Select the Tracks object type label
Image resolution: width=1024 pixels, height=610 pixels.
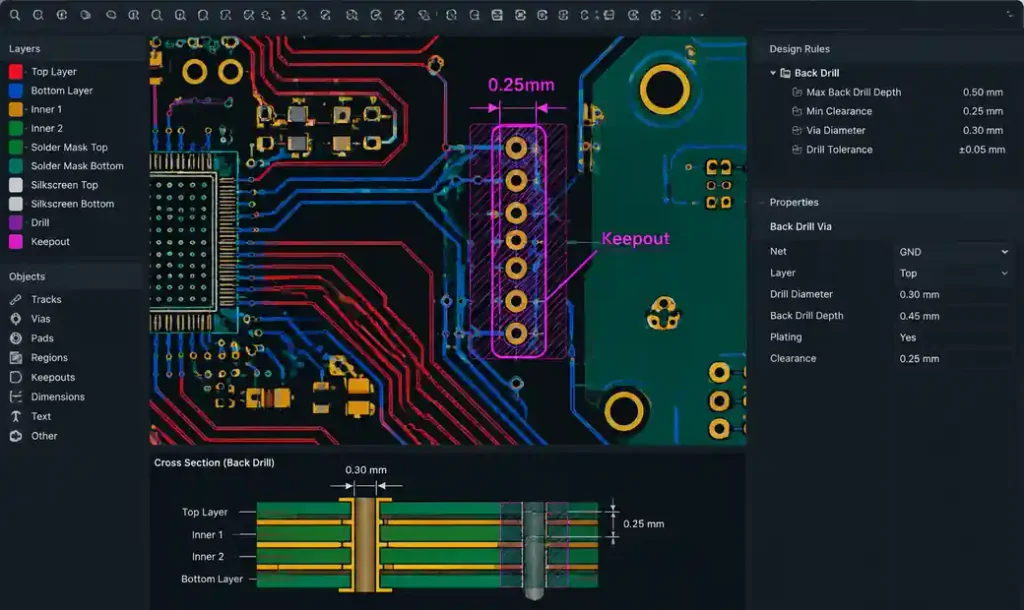[46, 300]
